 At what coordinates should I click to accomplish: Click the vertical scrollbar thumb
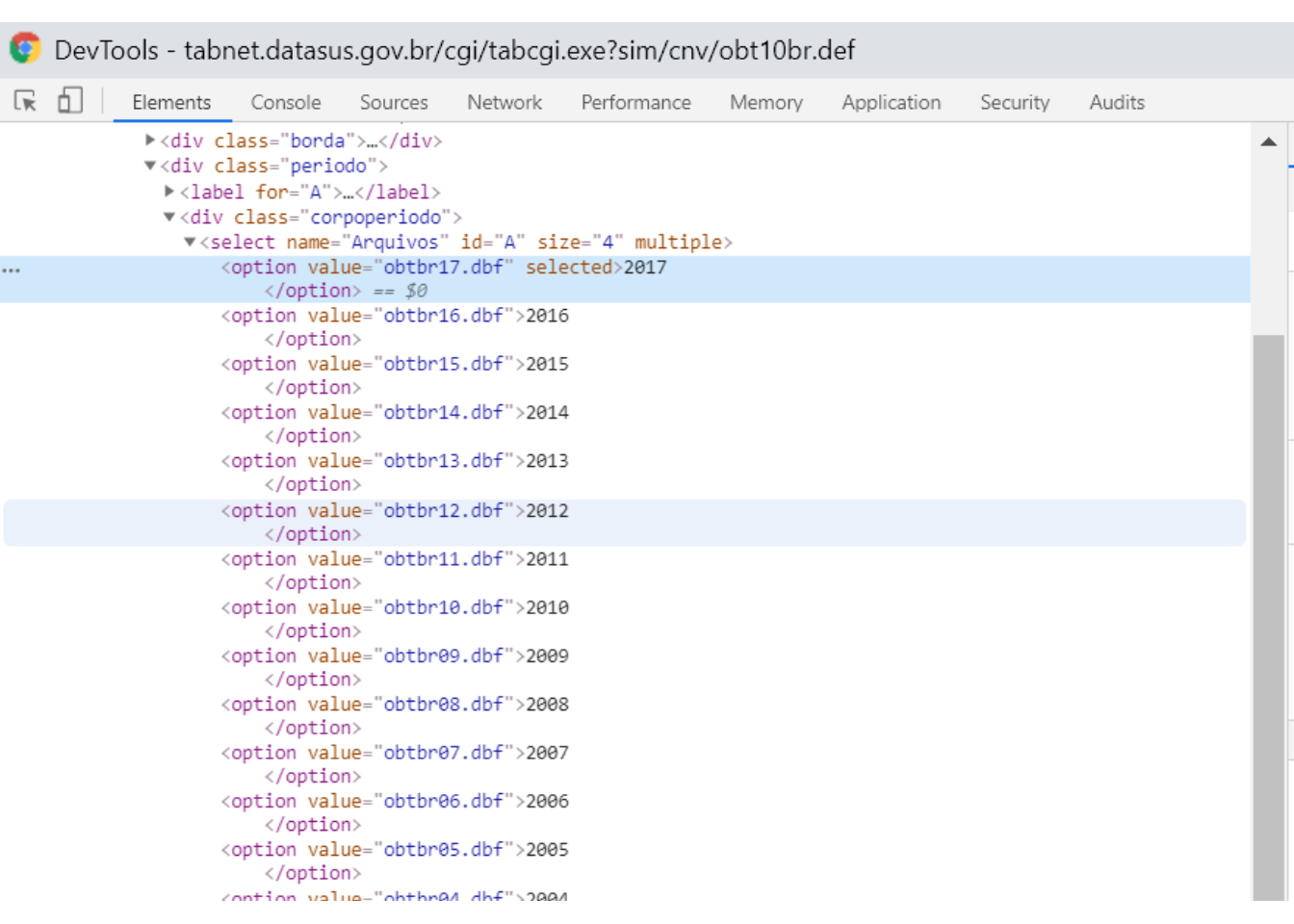(1268, 616)
